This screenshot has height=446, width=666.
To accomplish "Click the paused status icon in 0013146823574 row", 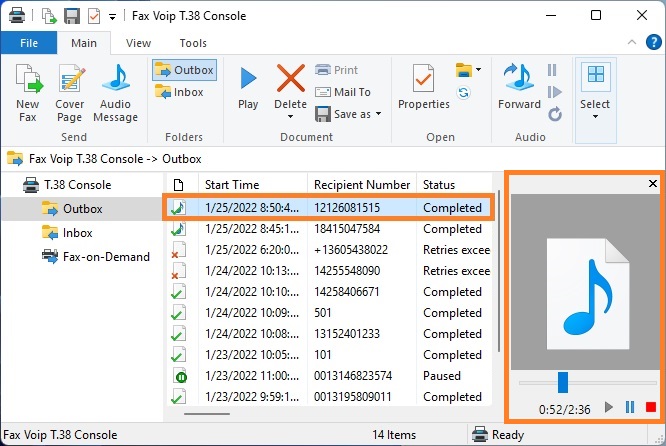I will click(x=180, y=376).
